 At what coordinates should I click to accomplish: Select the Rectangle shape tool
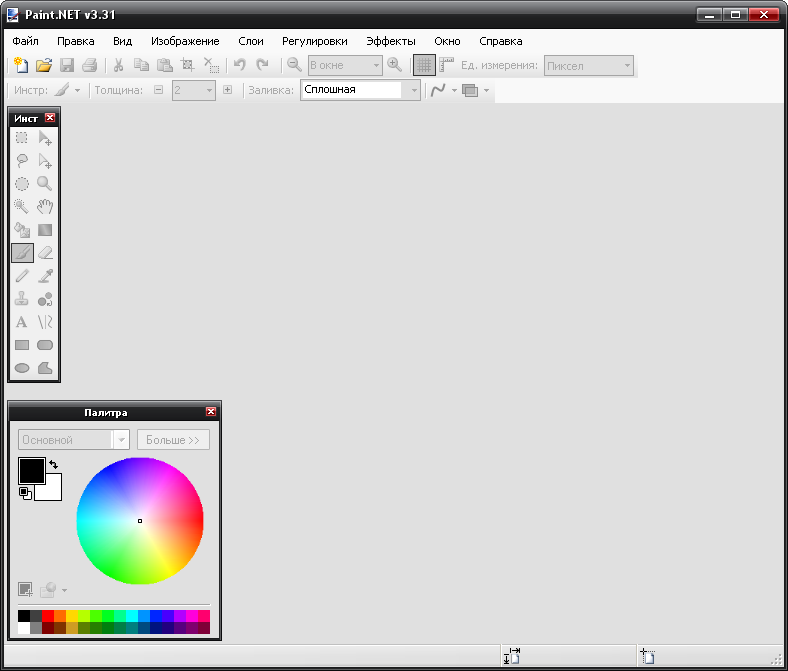pos(22,345)
